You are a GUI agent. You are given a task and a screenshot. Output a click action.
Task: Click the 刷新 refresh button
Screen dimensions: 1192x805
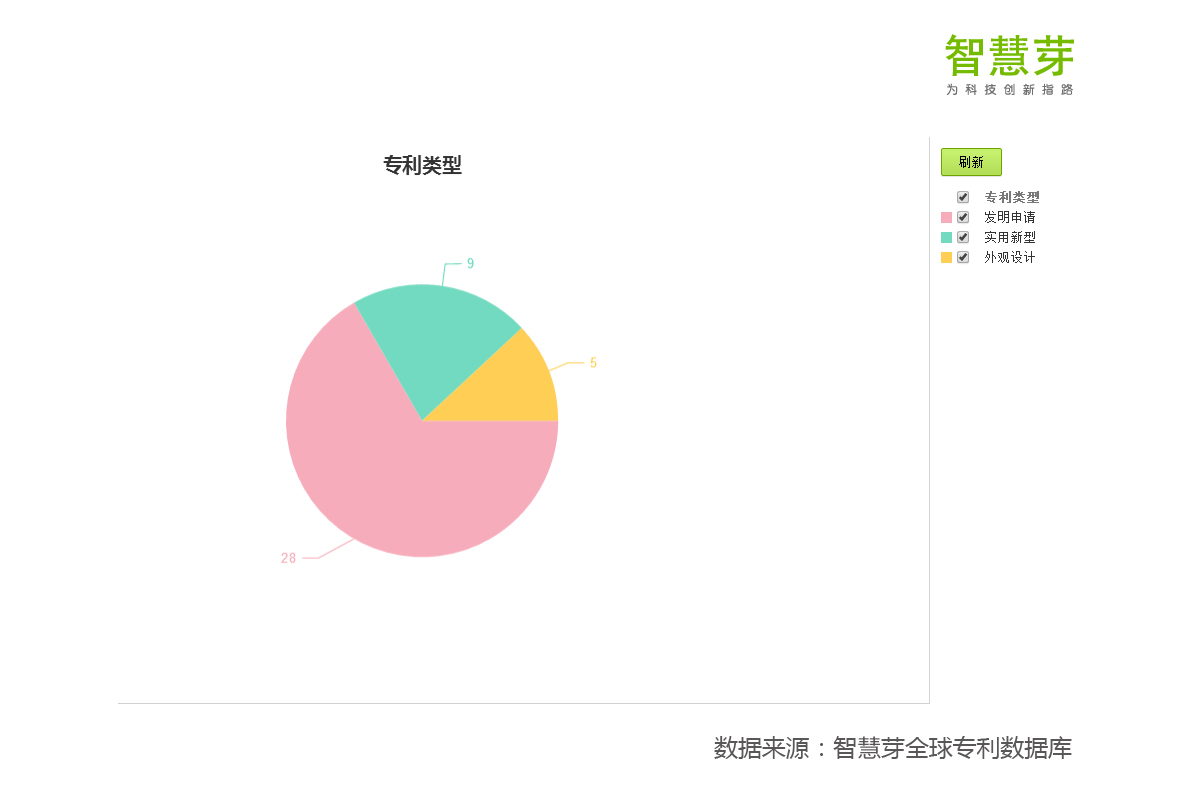[x=971, y=162]
